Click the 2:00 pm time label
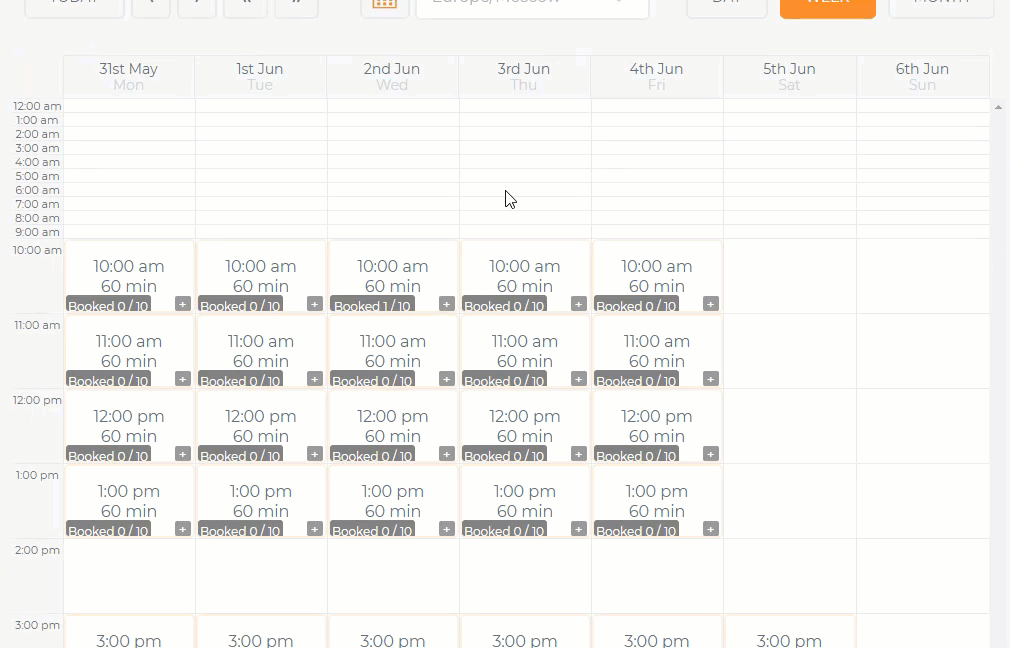 tap(37, 550)
